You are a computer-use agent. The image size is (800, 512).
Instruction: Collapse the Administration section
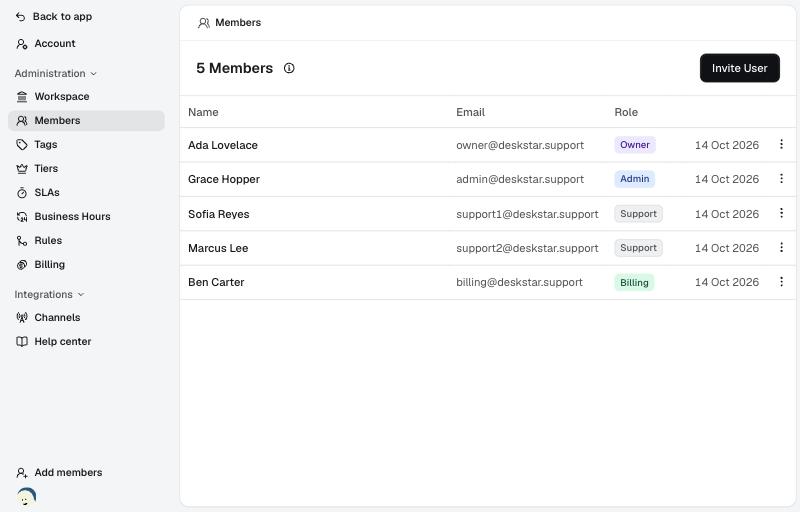tap(56, 73)
